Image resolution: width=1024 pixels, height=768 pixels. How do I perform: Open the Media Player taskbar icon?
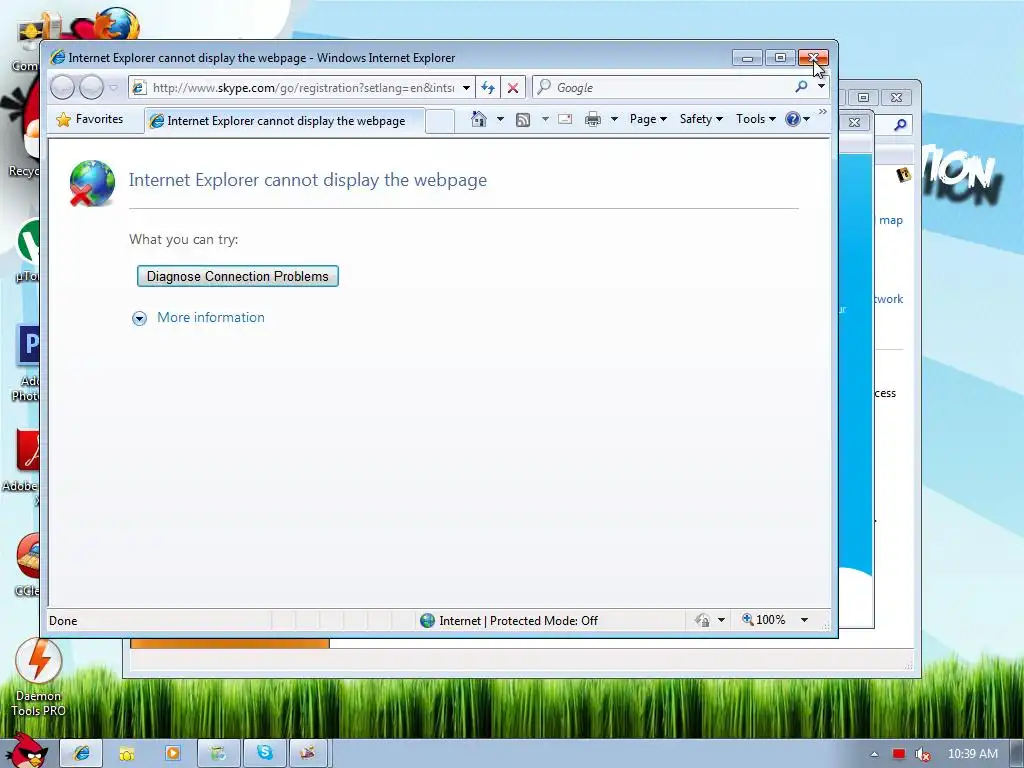[x=172, y=753]
